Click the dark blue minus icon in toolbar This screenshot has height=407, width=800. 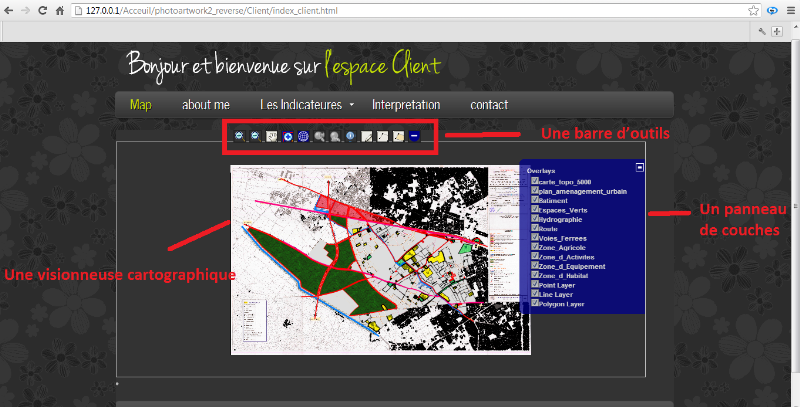pos(414,136)
